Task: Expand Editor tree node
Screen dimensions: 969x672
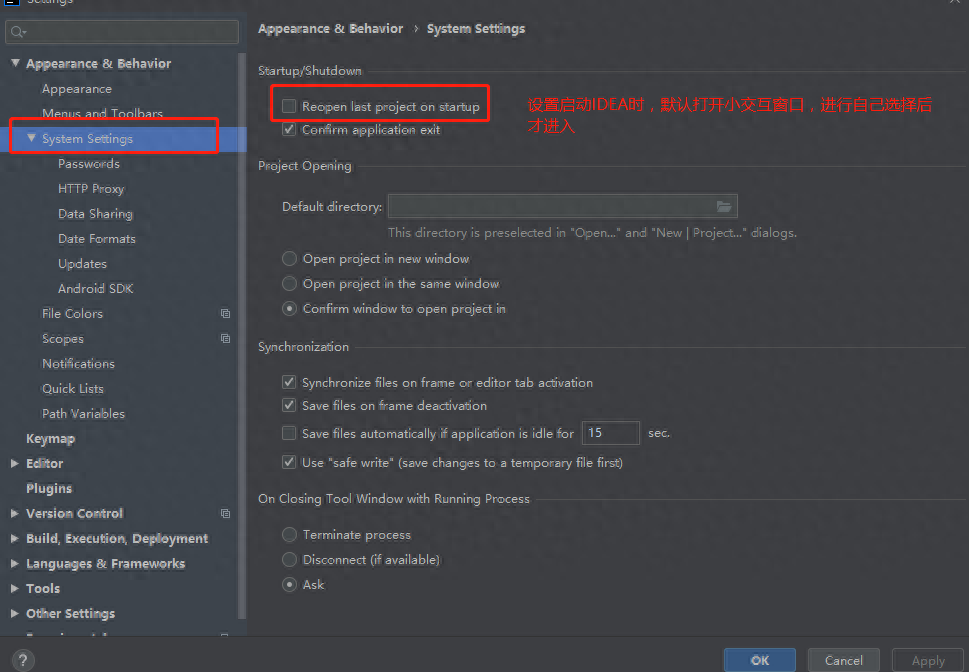Action: pos(15,464)
